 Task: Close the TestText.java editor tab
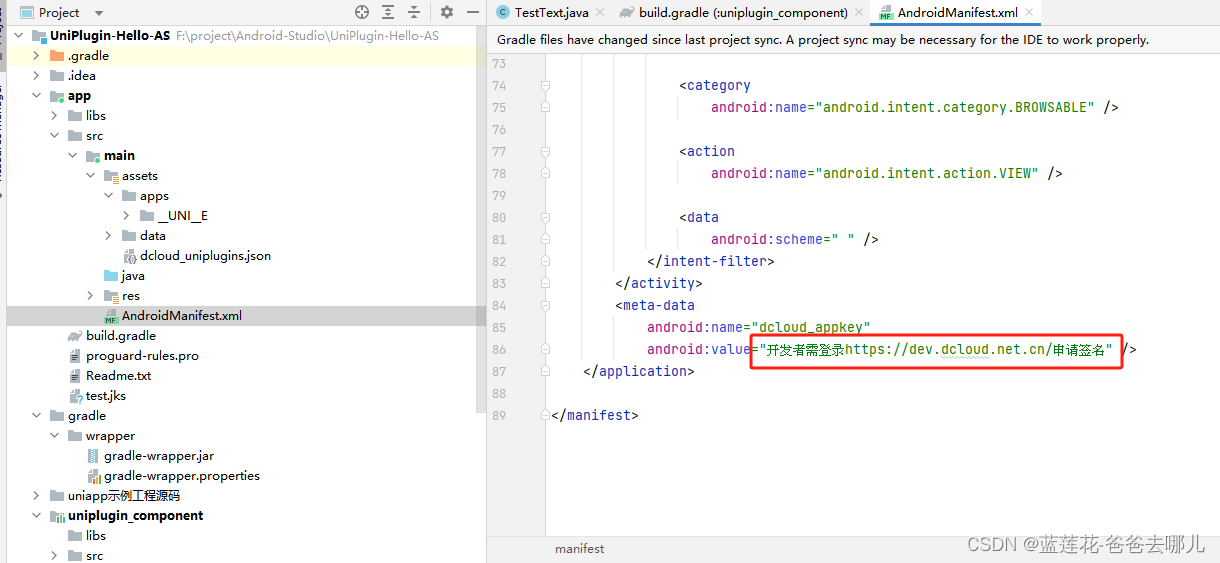[x=599, y=13]
